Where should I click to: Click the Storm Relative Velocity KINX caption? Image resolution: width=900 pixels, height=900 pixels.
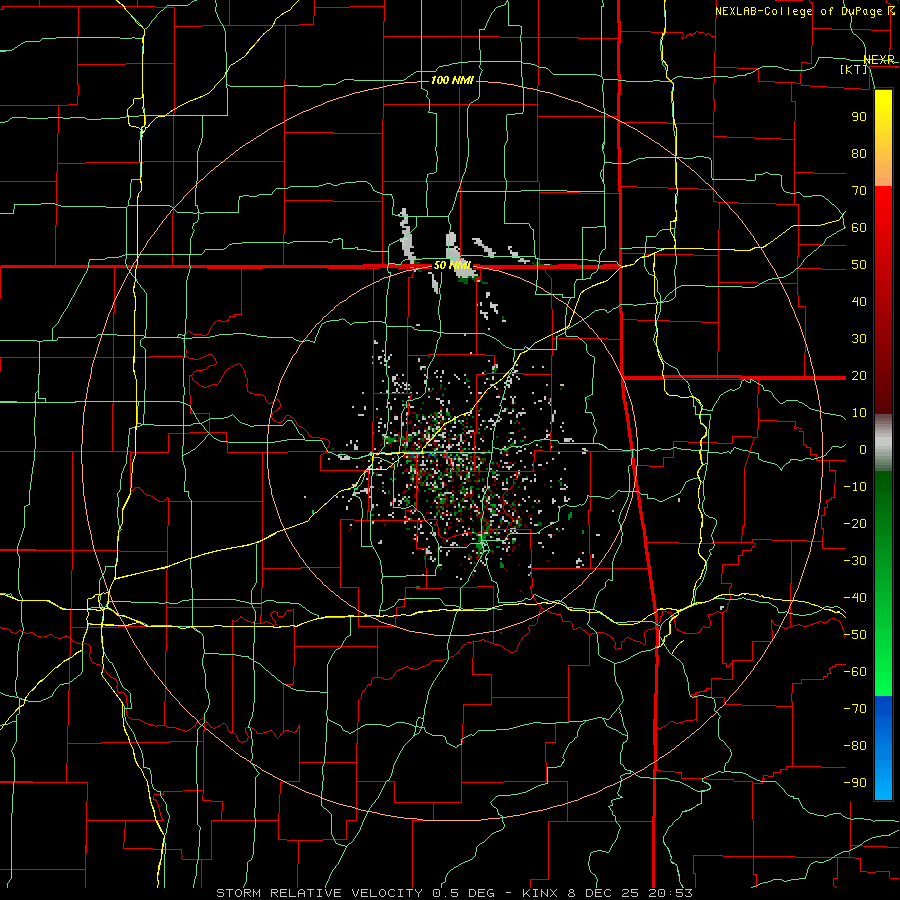pyautogui.click(x=454, y=893)
